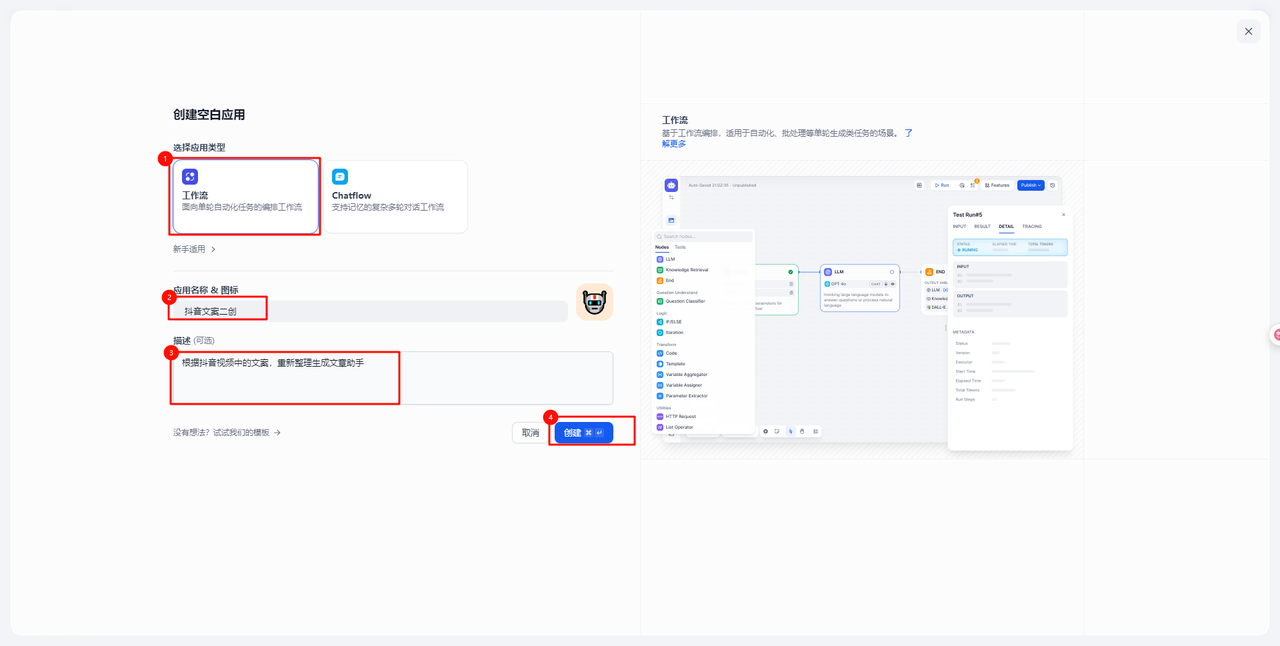
Task: Open the 了解更多 link
Action: [x=674, y=144]
